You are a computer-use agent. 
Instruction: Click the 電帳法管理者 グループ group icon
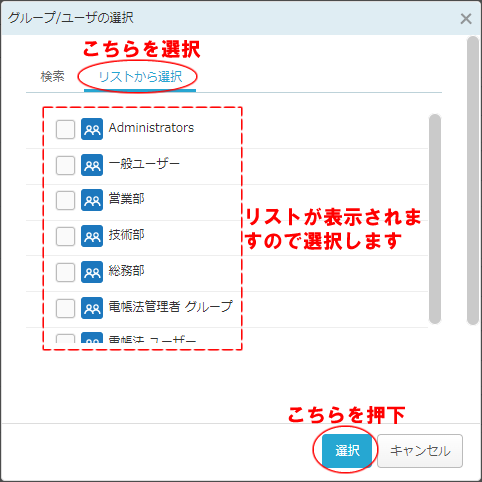coord(92,308)
